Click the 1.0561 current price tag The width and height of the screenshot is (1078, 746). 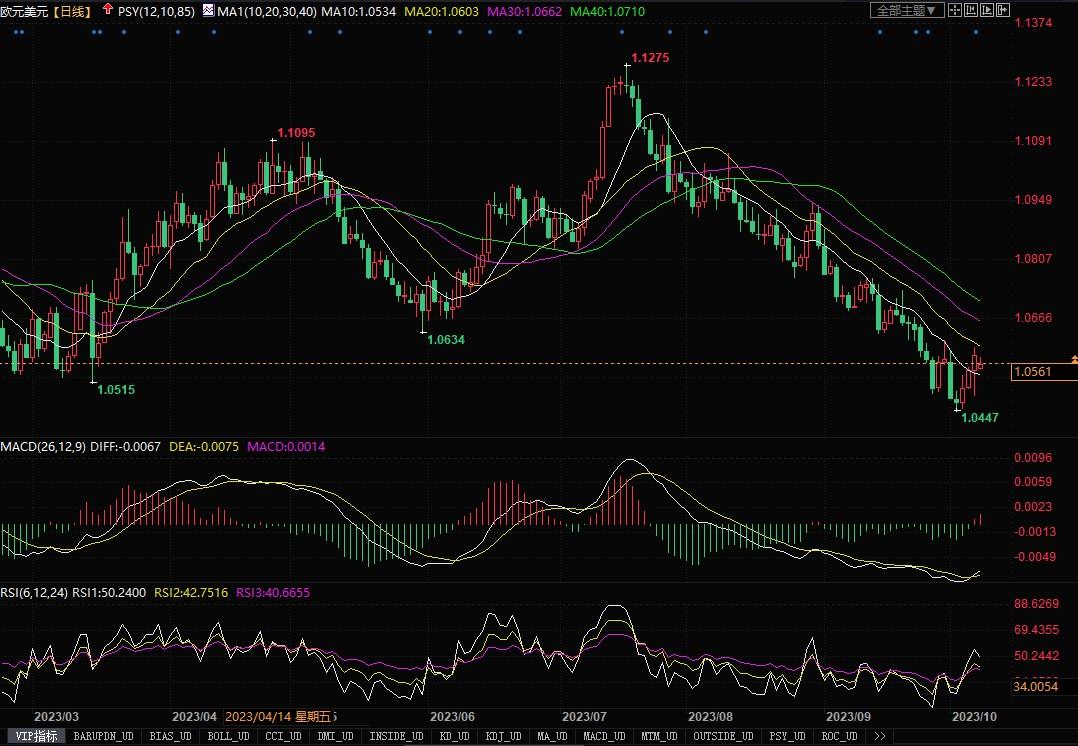pyautogui.click(x=1033, y=372)
